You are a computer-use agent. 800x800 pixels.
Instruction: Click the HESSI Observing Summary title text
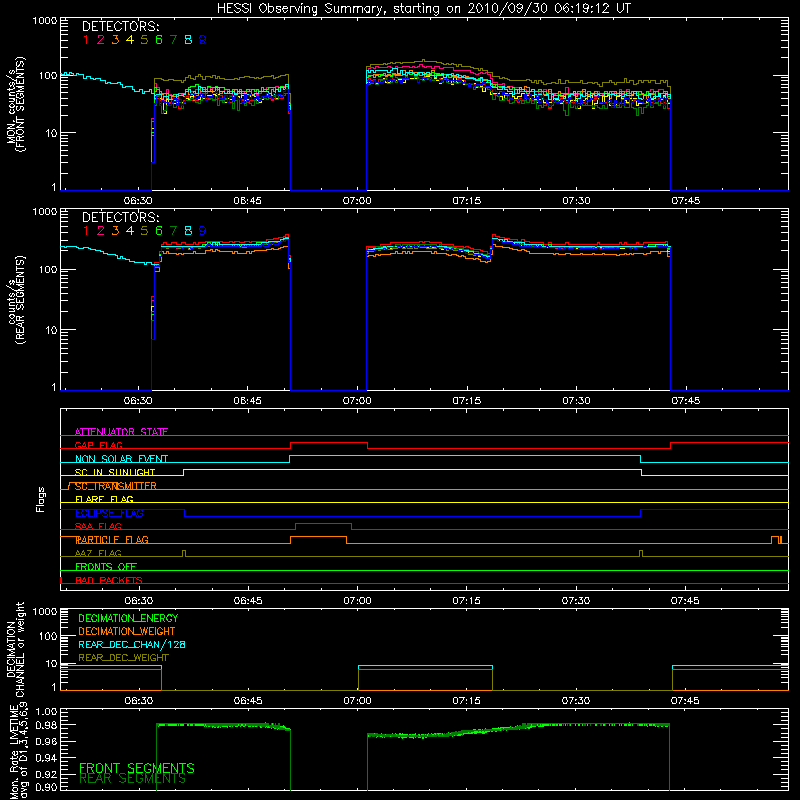click(x=423, y=9)
